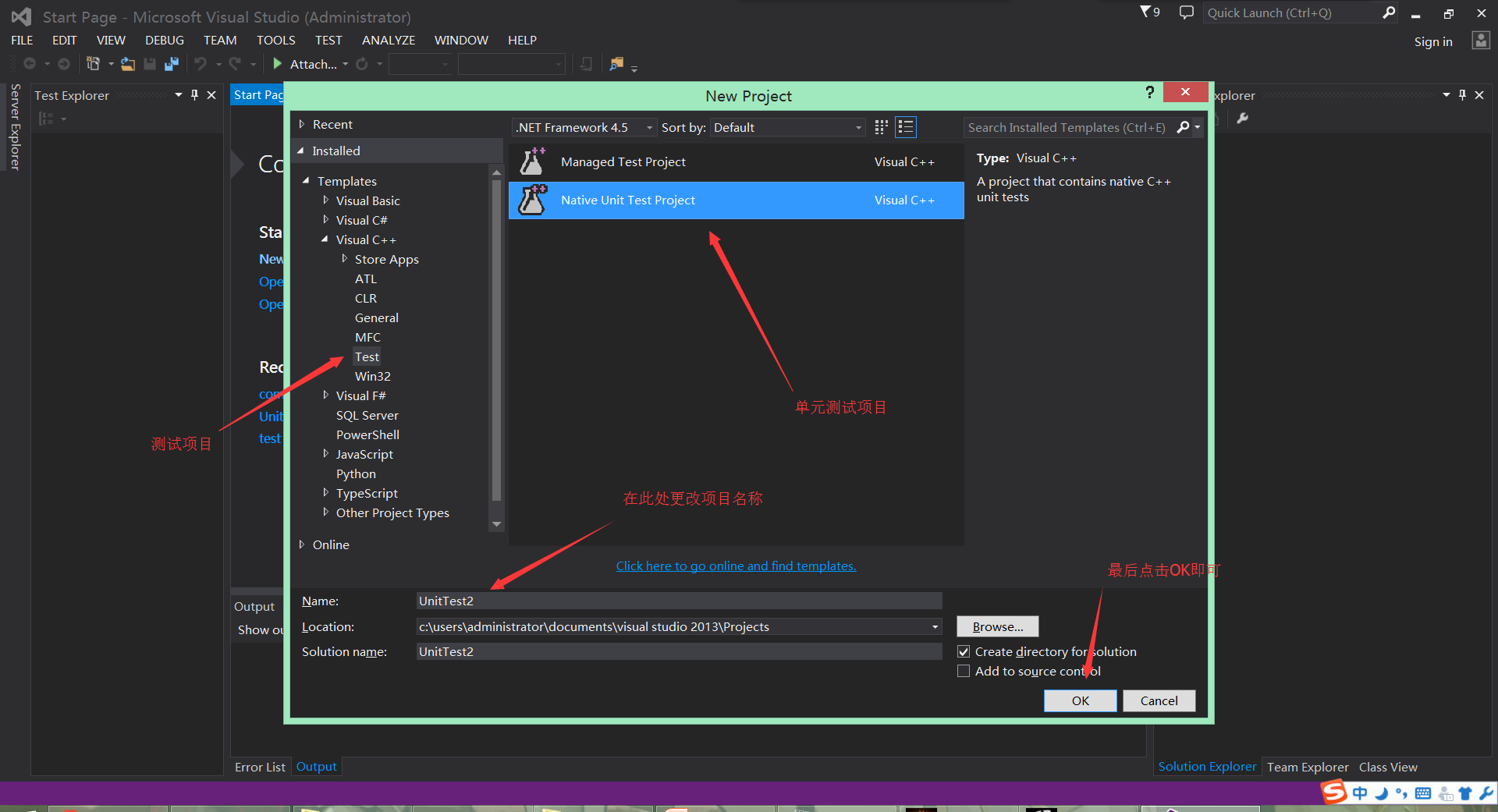1498x812 pixels.
Task: Select the MFC template category
Action: [x=367, y=337]
